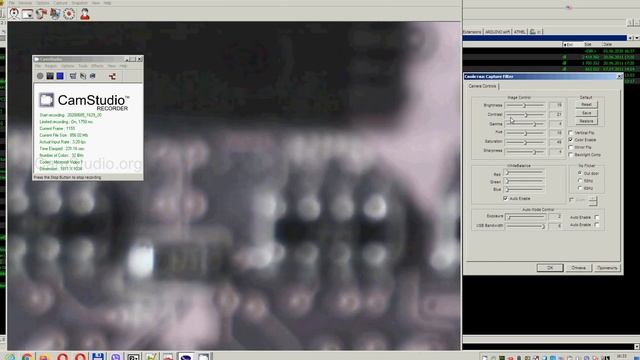The image size is (640, 360).
Task: Click the first red Opera icon in the taskbar
Action: (x=62, y=357)
